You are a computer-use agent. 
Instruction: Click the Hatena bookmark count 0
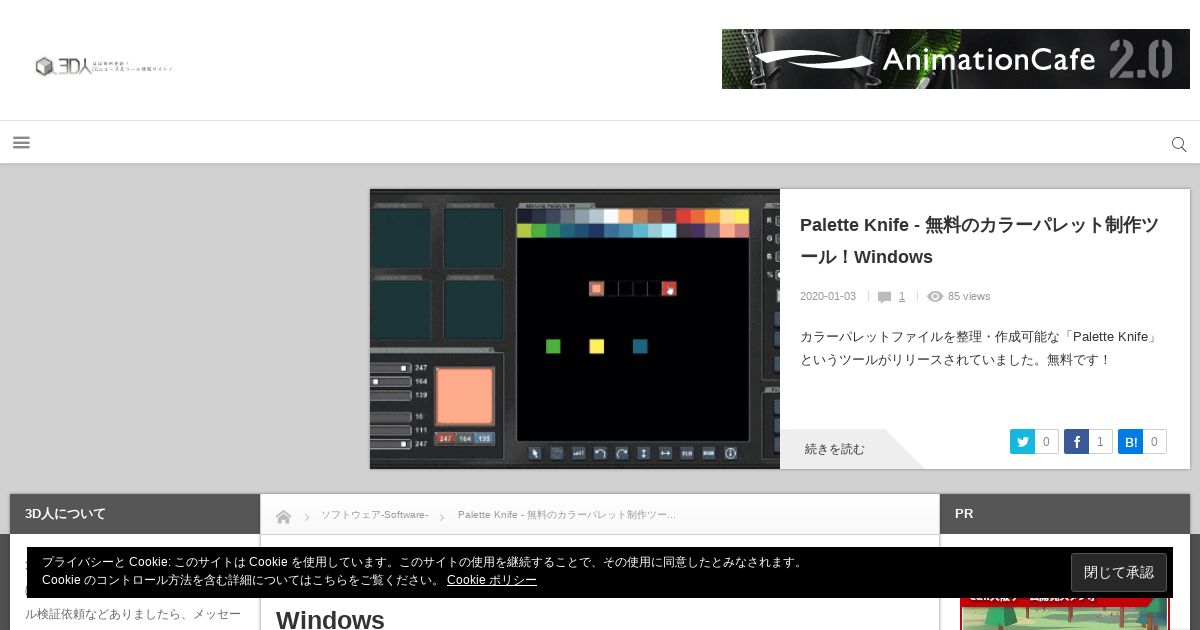(x=1154, y=442)
